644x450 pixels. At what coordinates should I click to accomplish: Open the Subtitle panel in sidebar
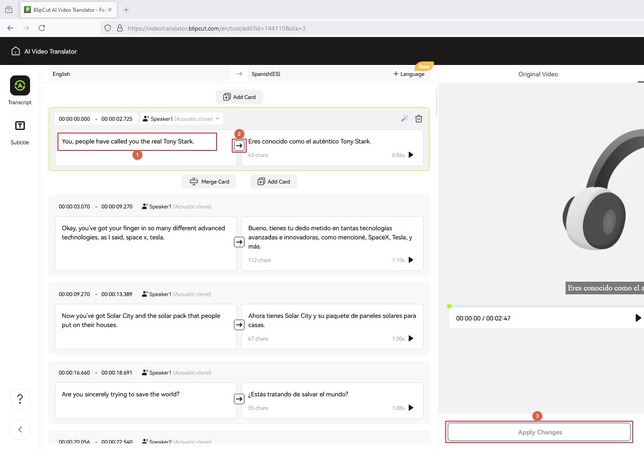point(20,127)
